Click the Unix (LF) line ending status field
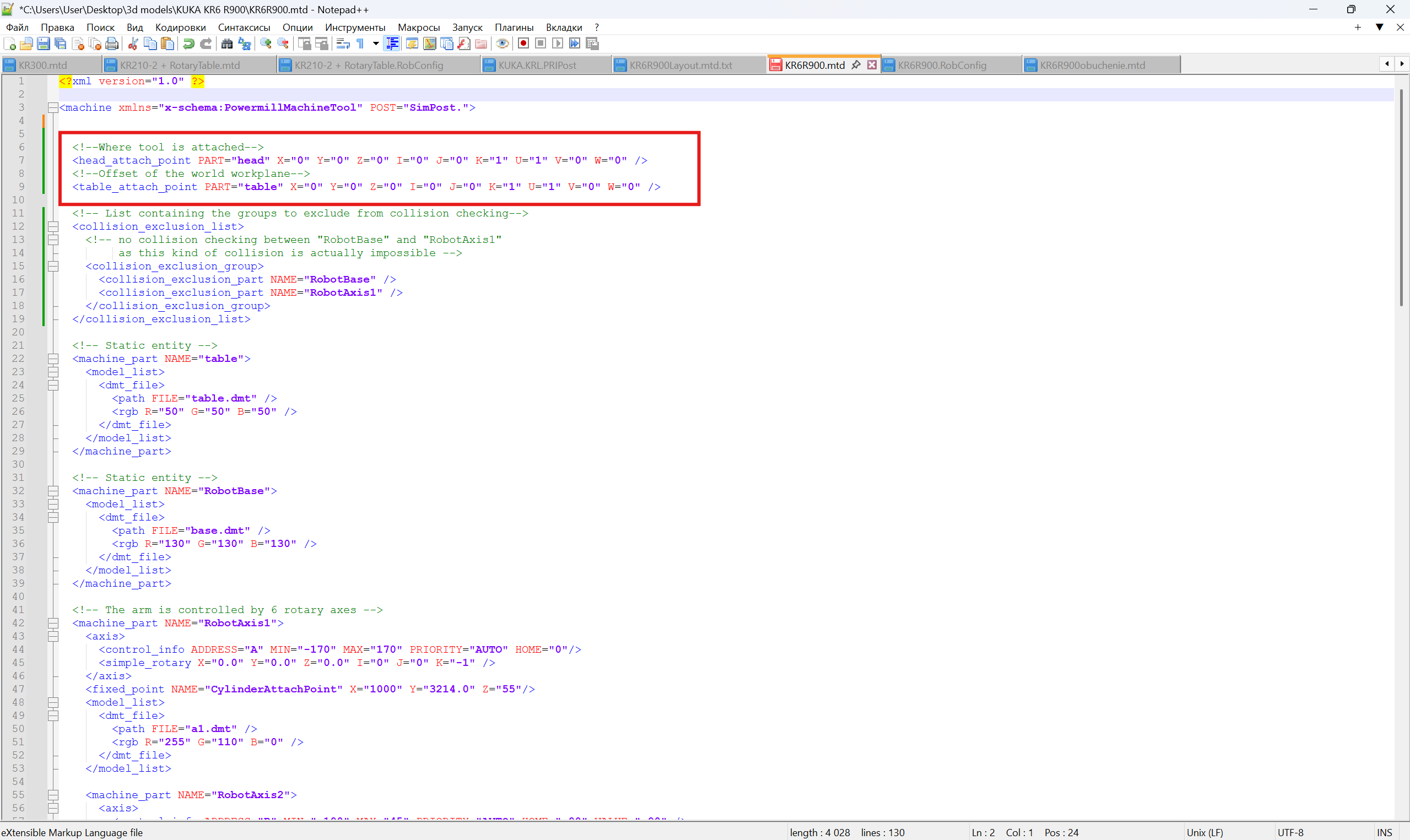This screenshot has width=1410, height=840. pos(1204,833)
